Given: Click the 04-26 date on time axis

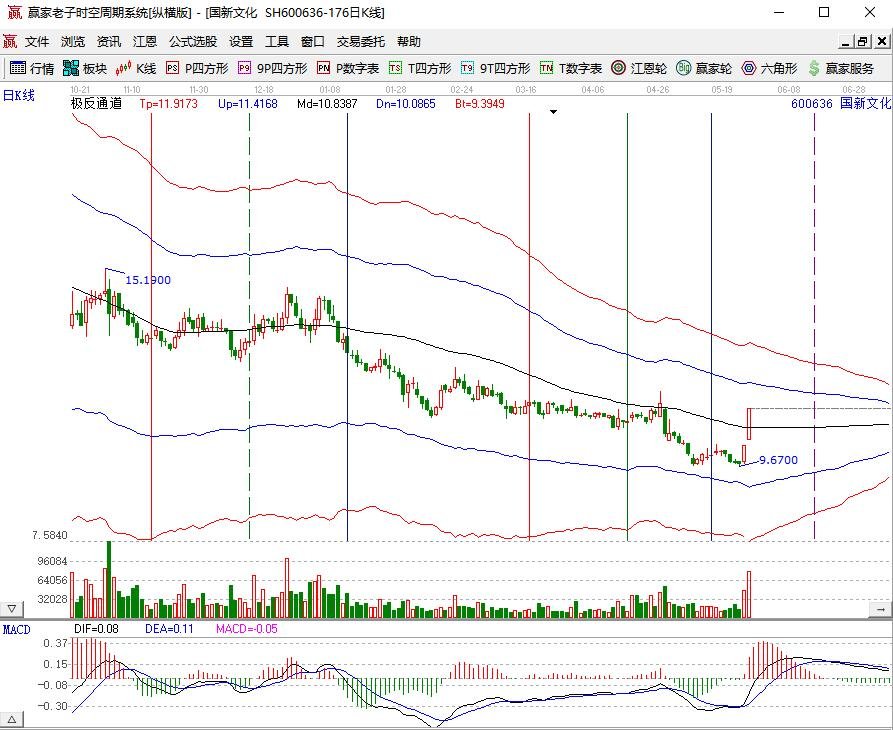Looking at the screenshot, I should [658, 90].
